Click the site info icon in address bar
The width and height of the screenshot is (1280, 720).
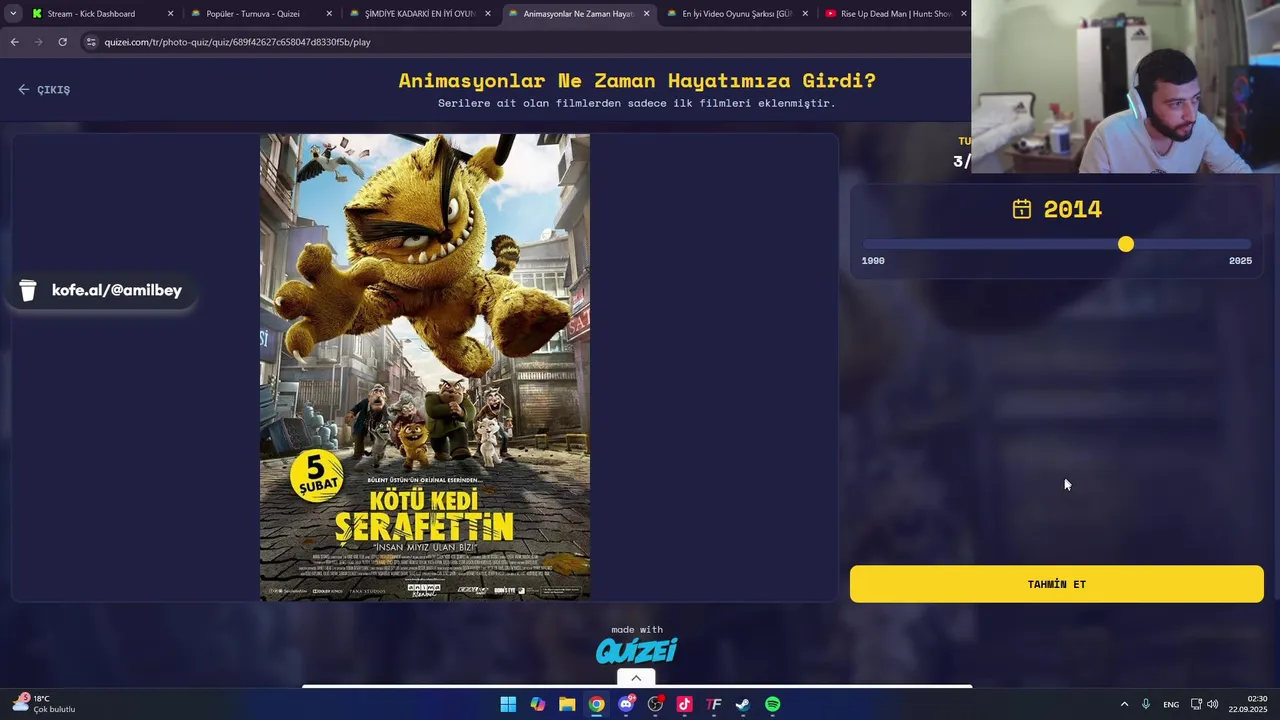pyautogui.click(x=91, y=42)
